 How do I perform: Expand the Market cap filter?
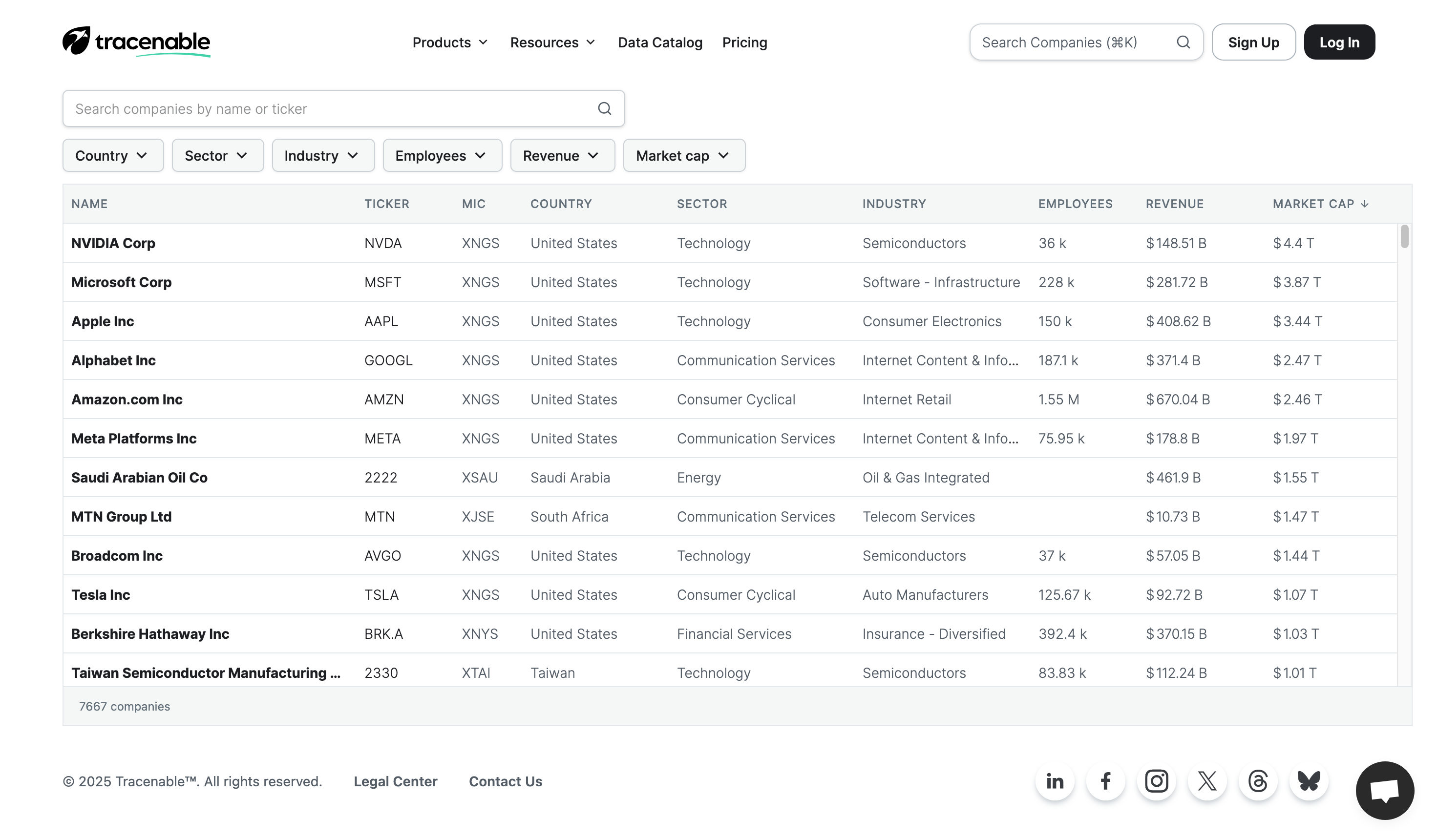(684, 155)
